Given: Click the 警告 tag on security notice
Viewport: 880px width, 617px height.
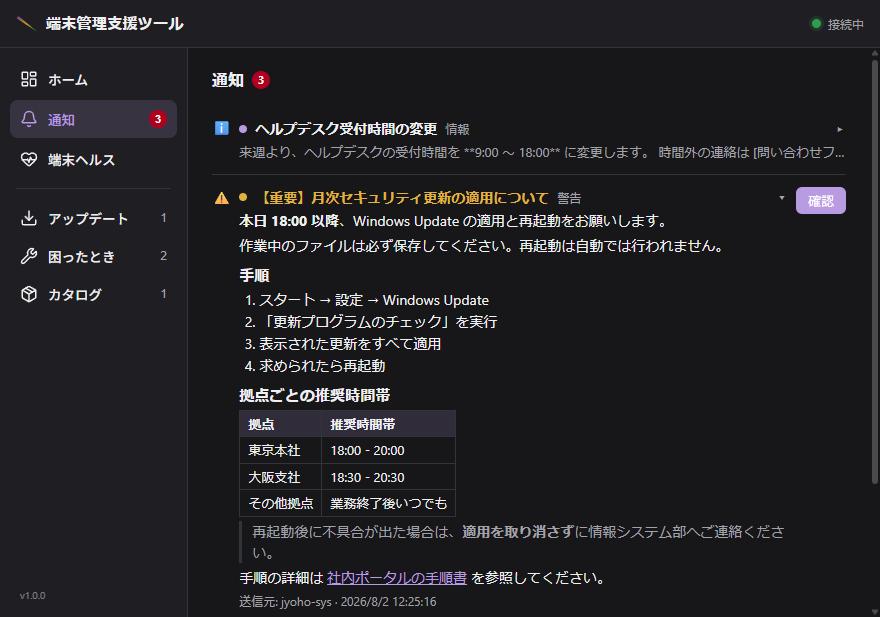Looking at the screenshot, I should tap(569, 198).
